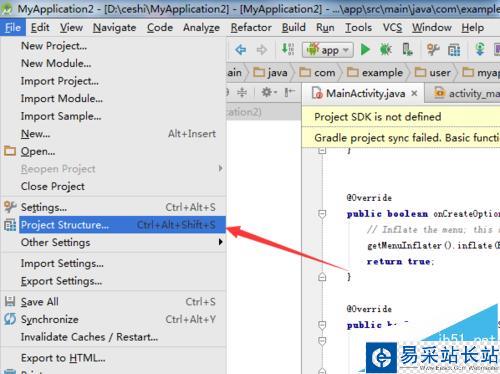Open the Build menu
This screenshot has height=374, width=500.
[x=293, y=27]
